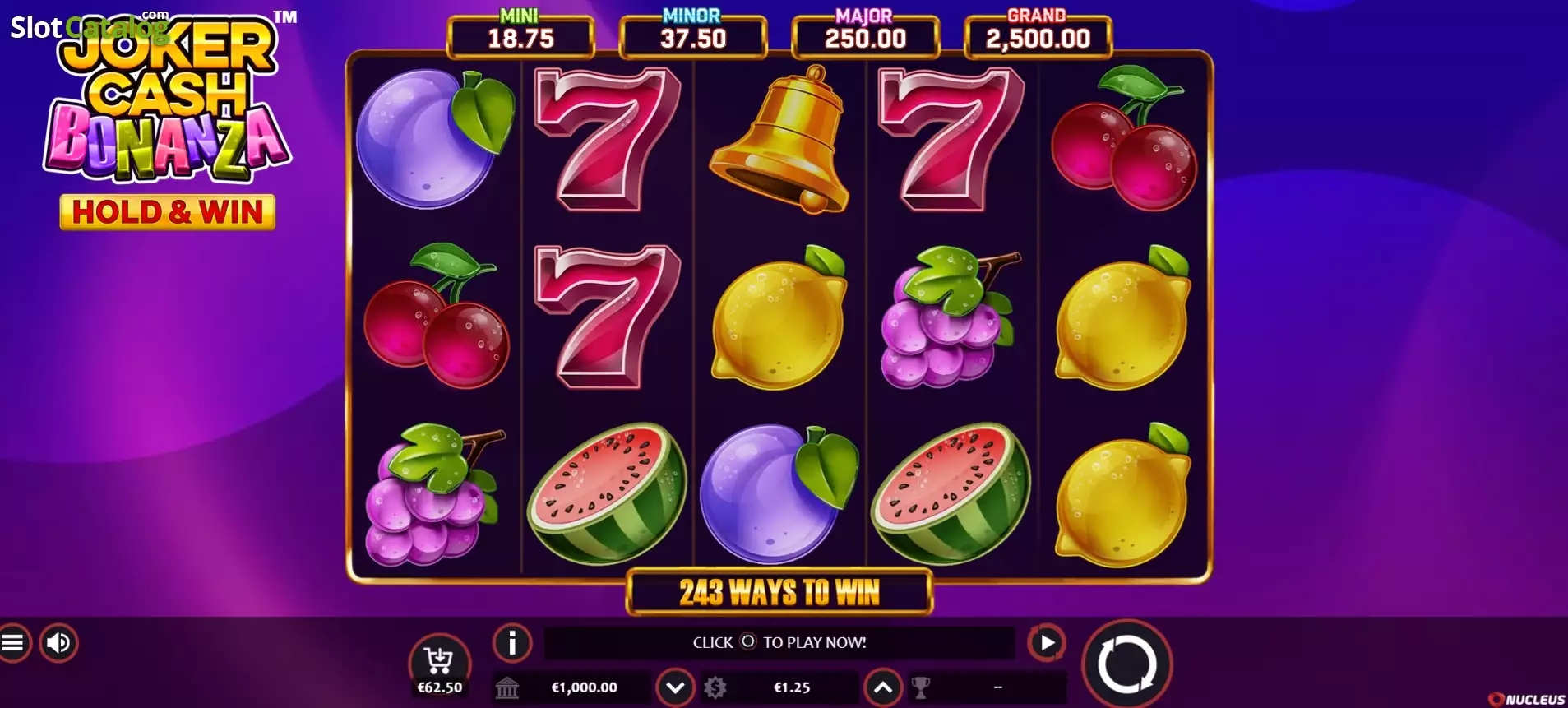Screen dimensions: 1568x708
Task: Click the MINOR jackpot value
Action: pyautogui.click(x=693, y=39)
